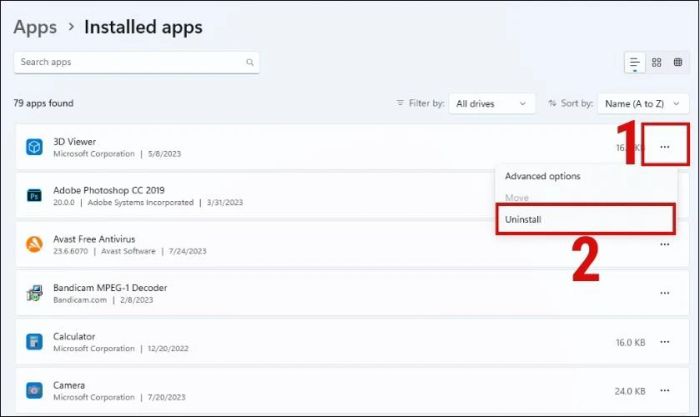Select the 3D Viewer app name

(x=75, y=142)
